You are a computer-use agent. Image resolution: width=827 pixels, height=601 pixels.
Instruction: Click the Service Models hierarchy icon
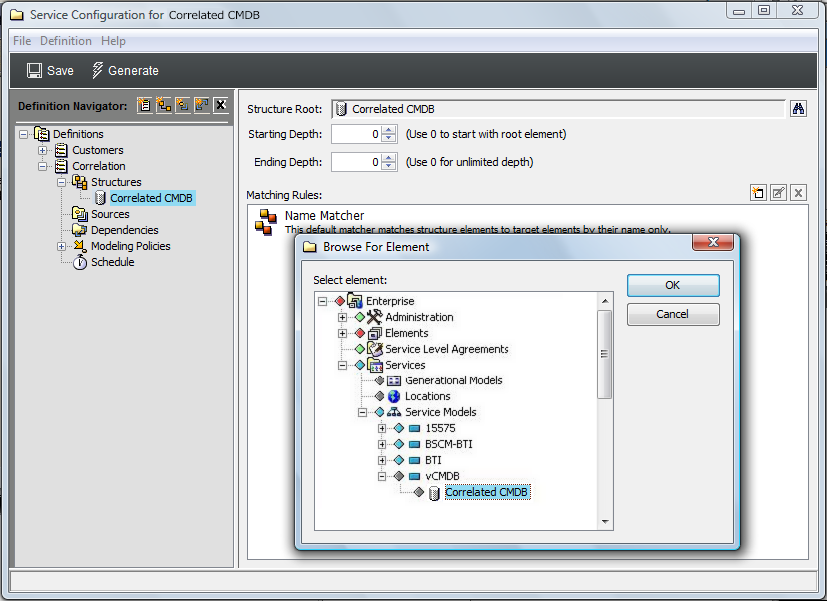point(394,412)
